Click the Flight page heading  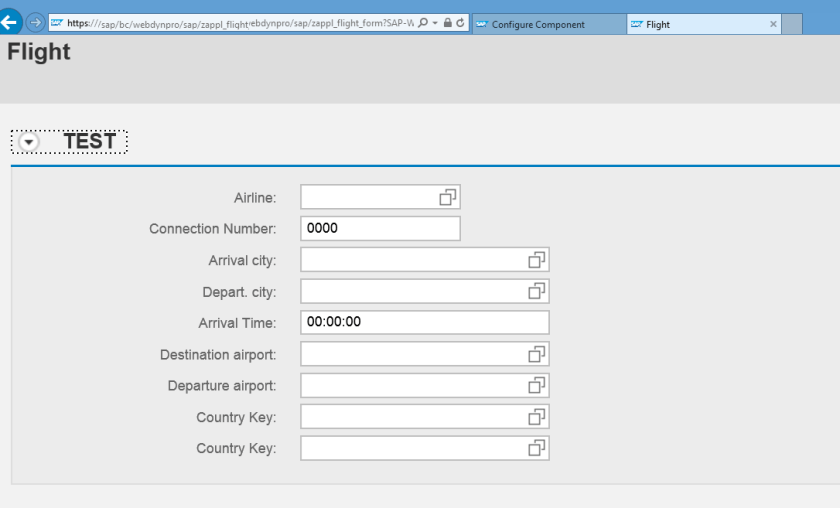pos(39,53)
